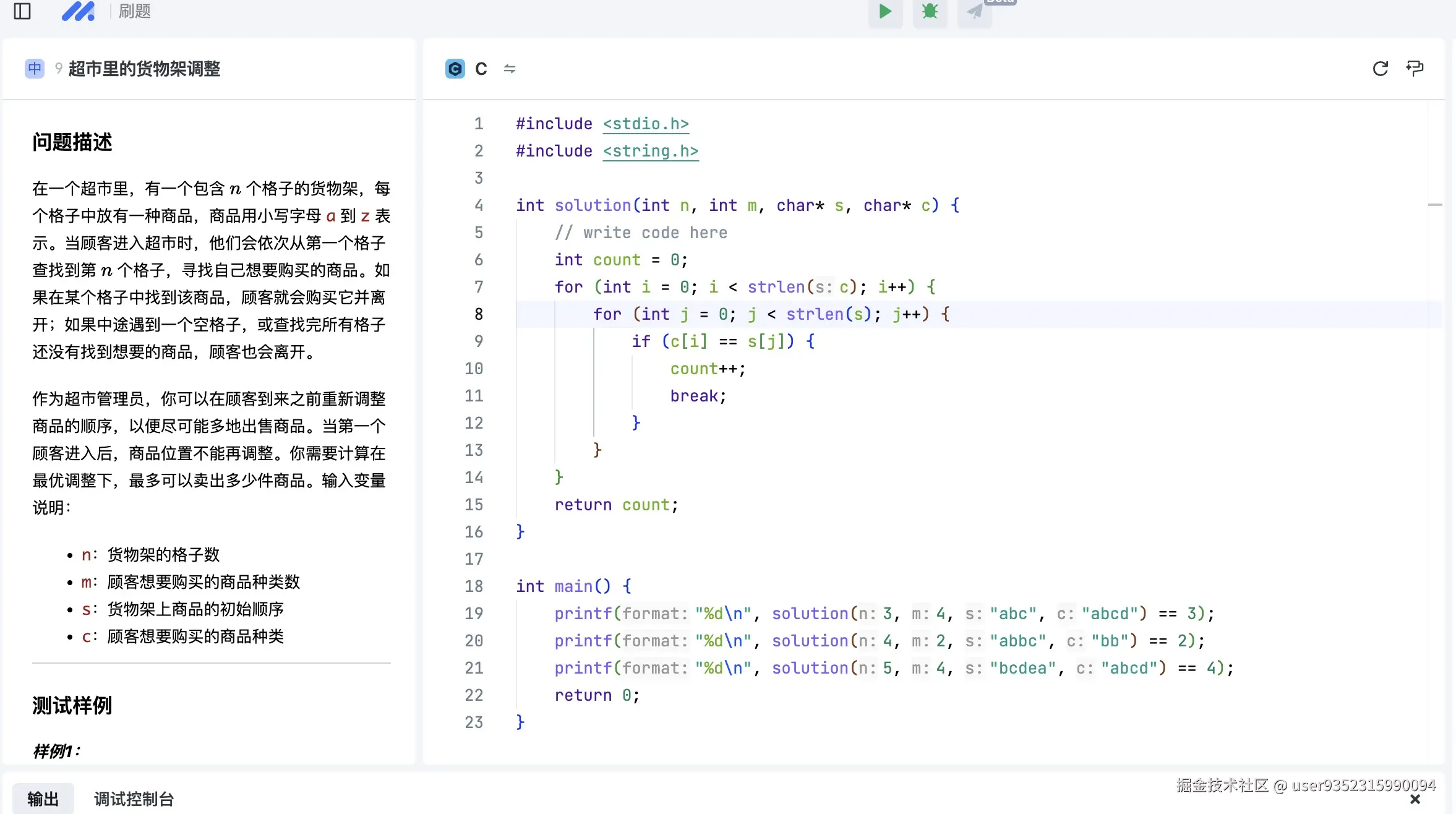This screenshot has height=814, width=1456.
Task: Open the string.h header link
Action: coord(650,151)
